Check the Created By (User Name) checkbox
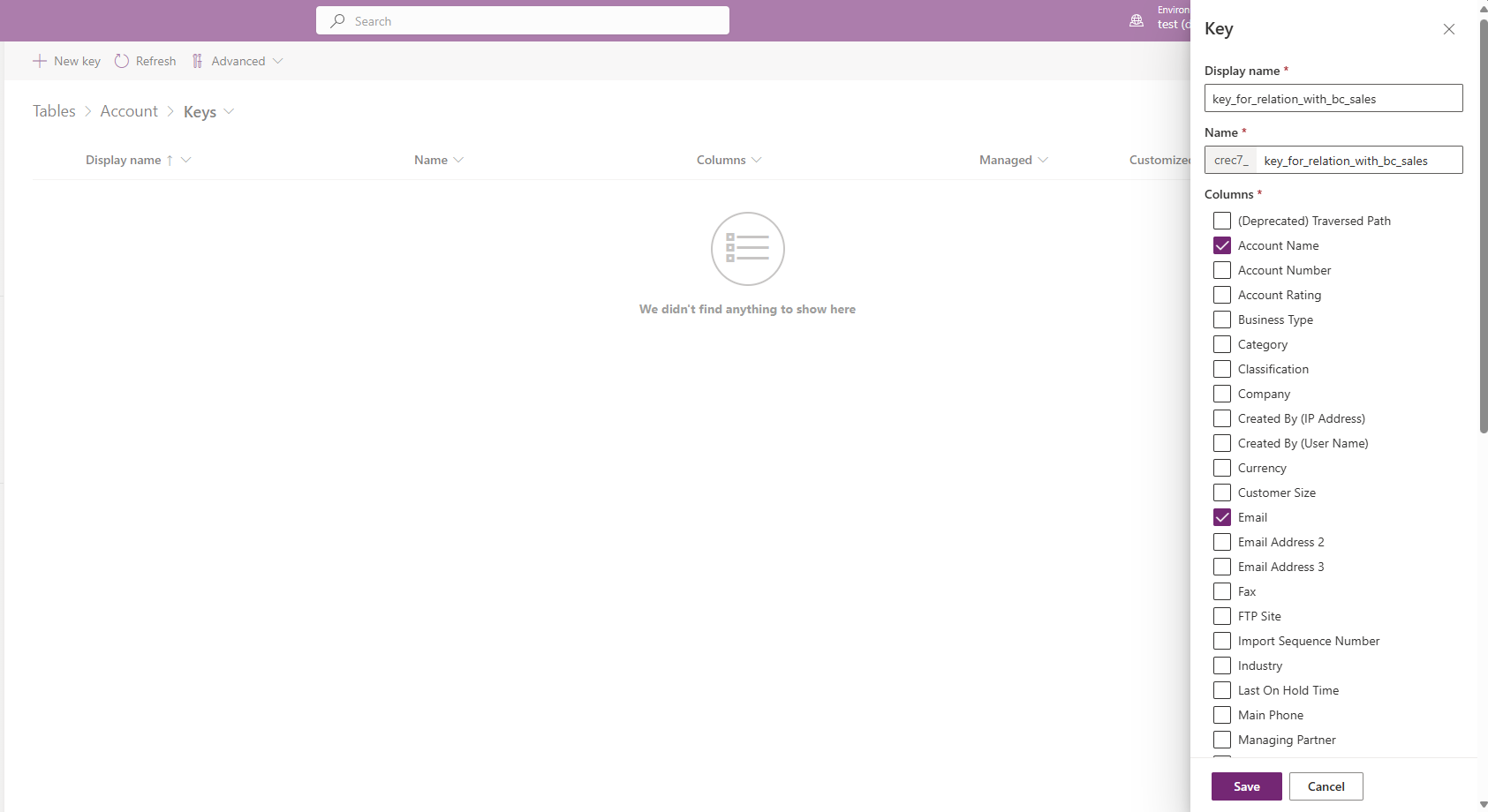1488x812 pixels. [1222, 443]
